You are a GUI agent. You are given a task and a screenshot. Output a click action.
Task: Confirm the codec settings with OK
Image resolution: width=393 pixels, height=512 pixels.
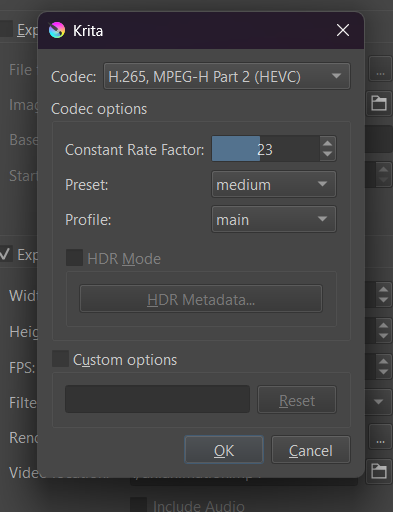(224, 450)
